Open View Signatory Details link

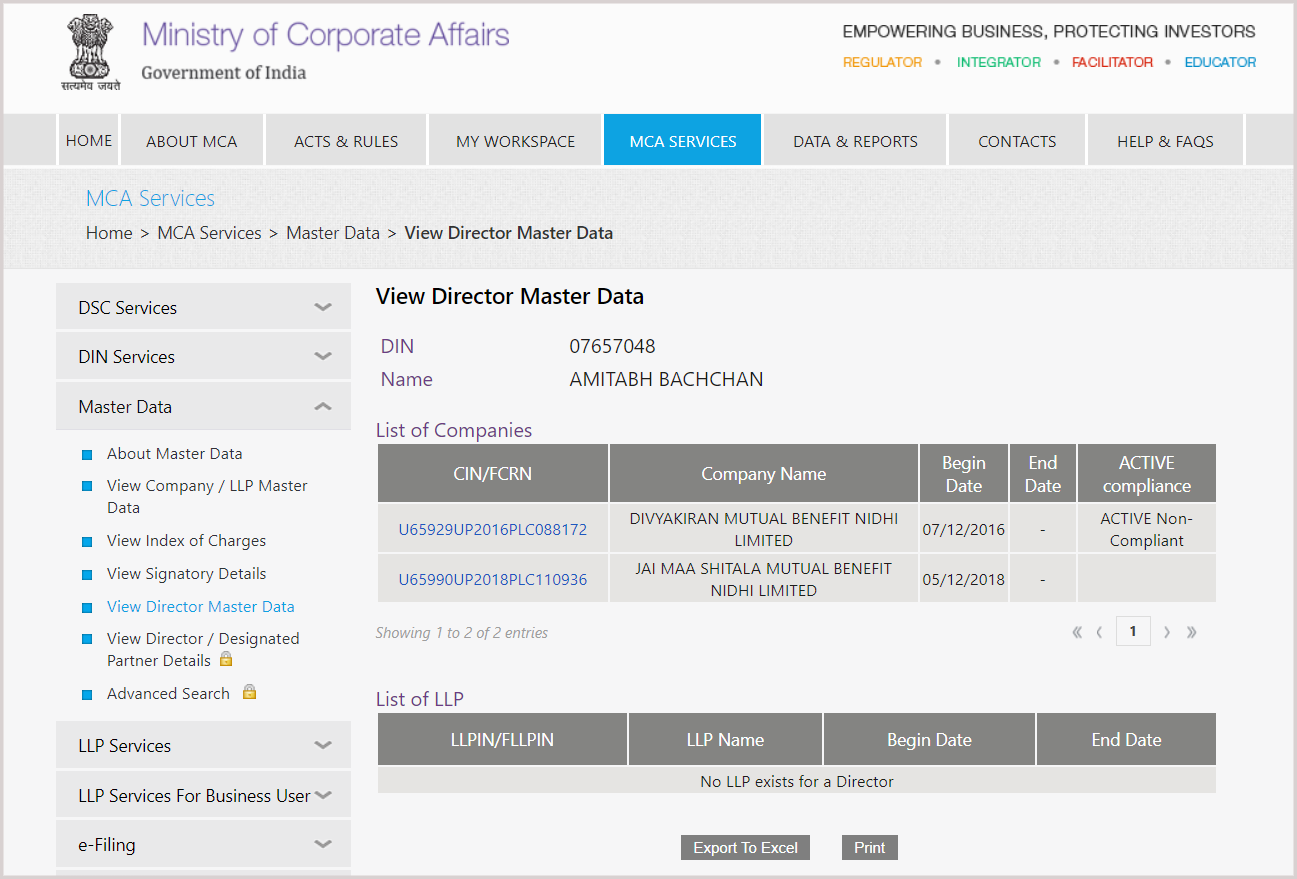pyautogui.click(x=186, y=573)
